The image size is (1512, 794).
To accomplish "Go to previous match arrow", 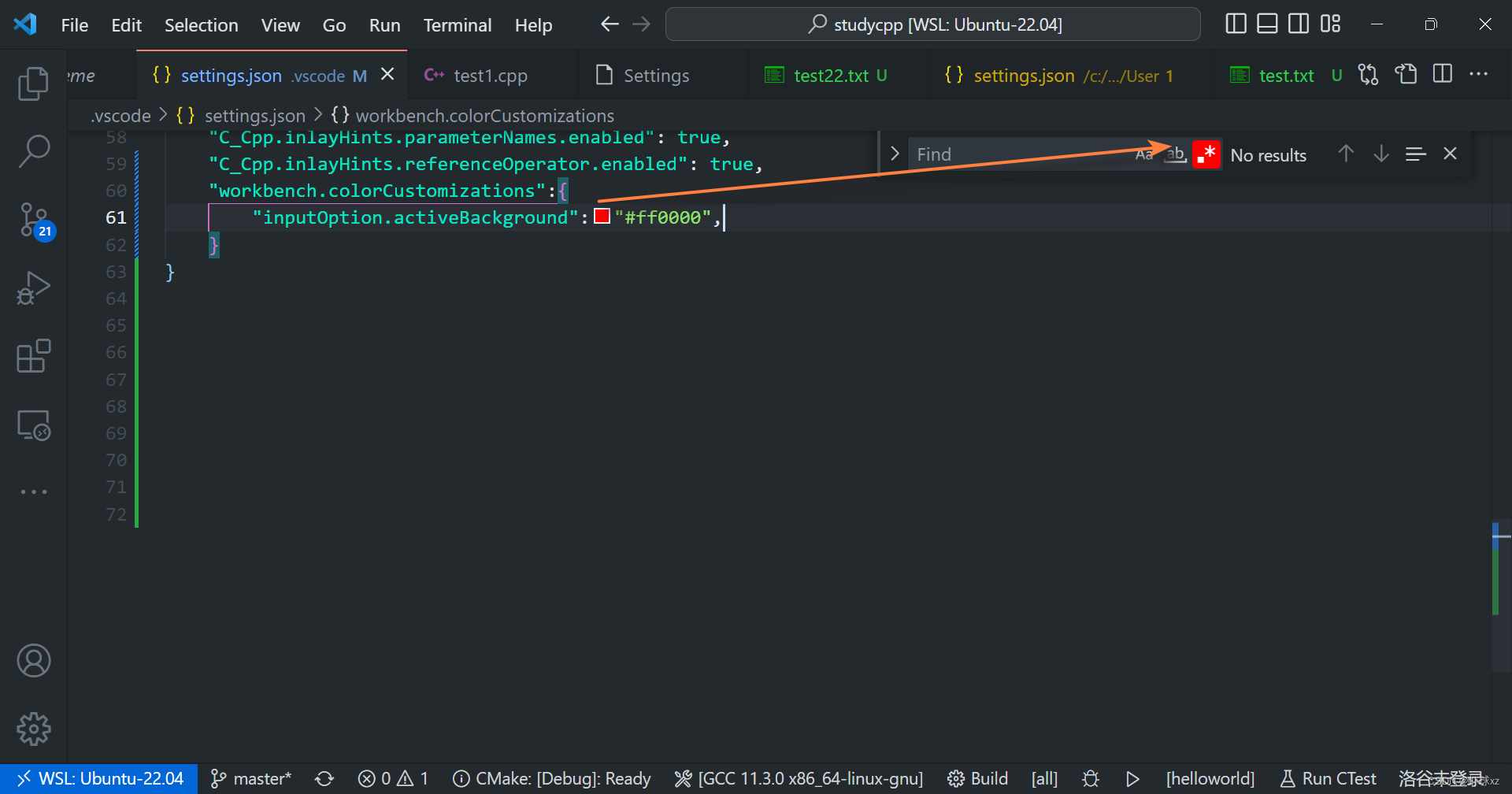I will pos(1346,154).
